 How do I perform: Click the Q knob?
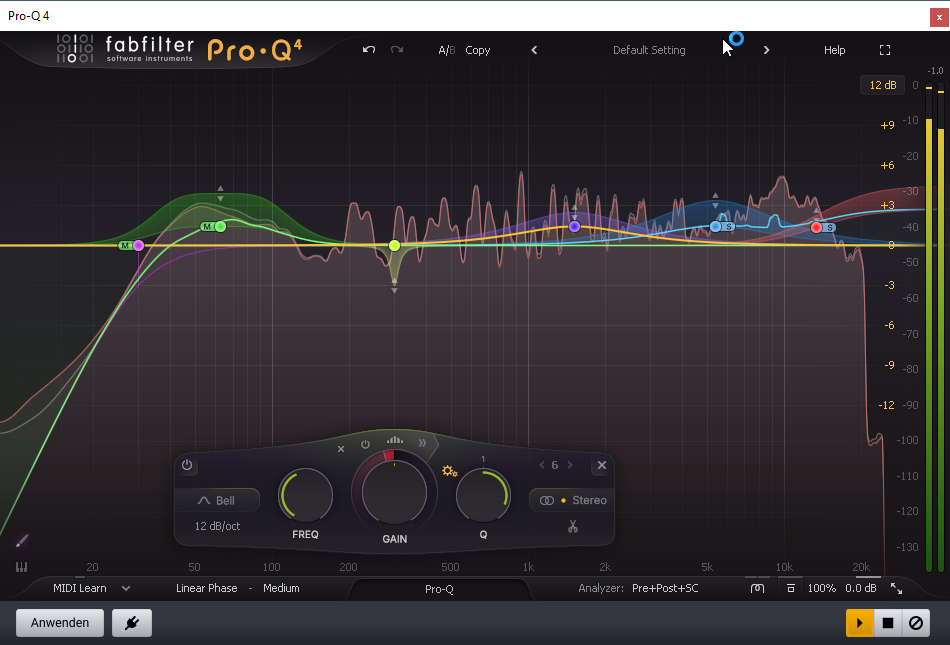483,495
